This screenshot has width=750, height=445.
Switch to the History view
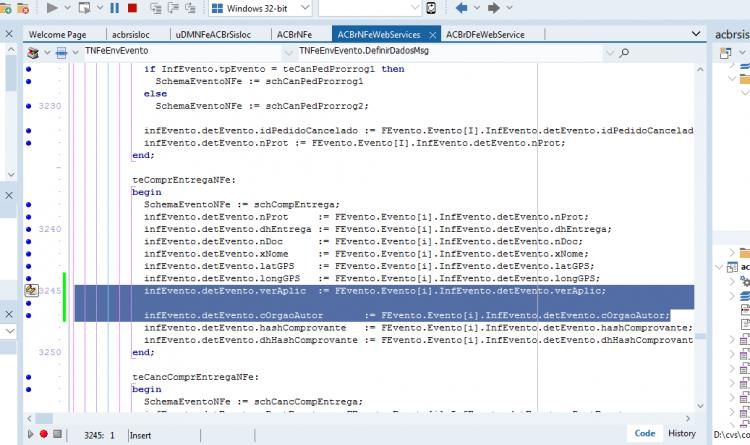[x=682, y=433]
